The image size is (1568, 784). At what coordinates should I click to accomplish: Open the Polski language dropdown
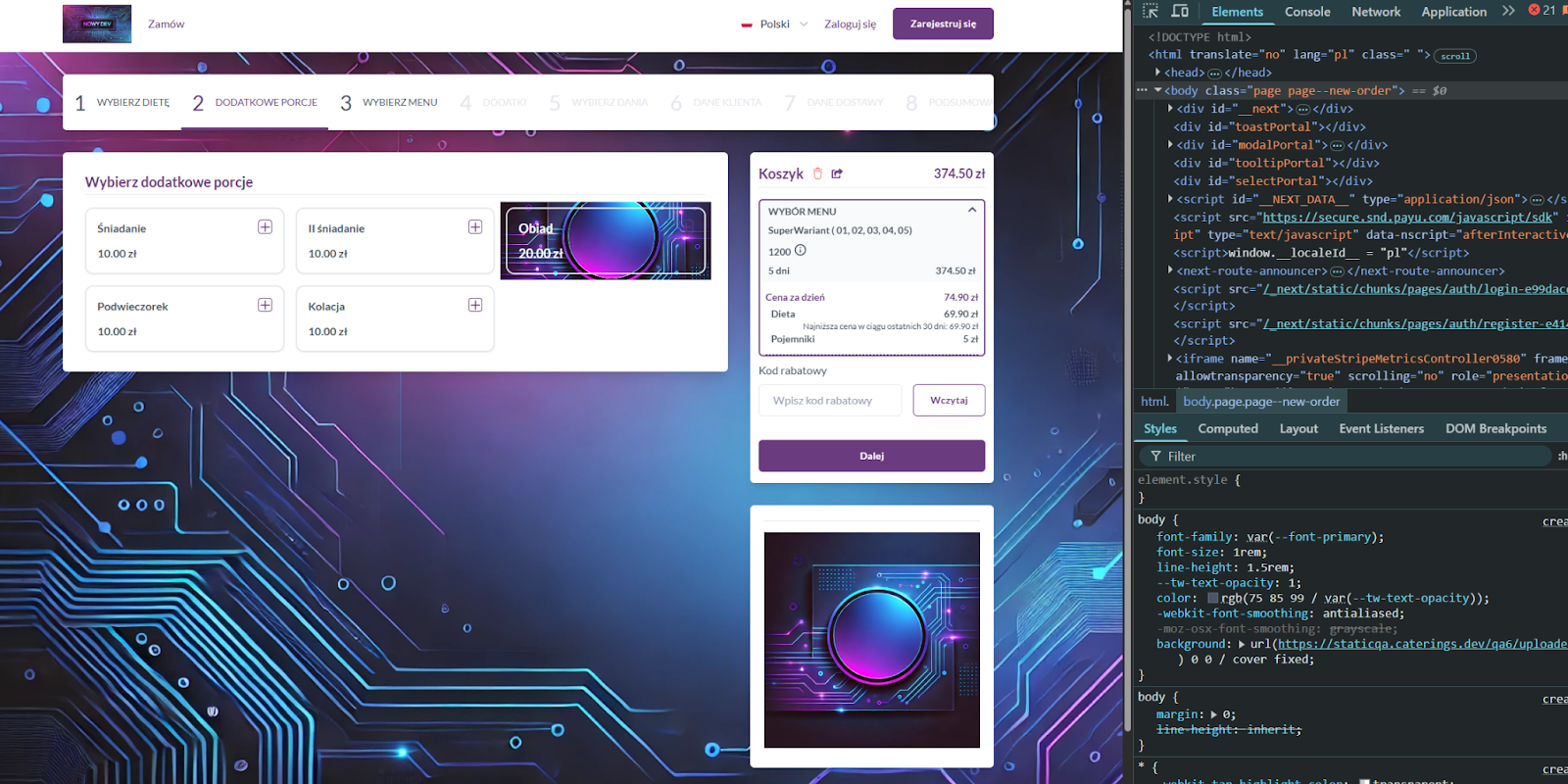pyautogui.click(x=774, y=24)
